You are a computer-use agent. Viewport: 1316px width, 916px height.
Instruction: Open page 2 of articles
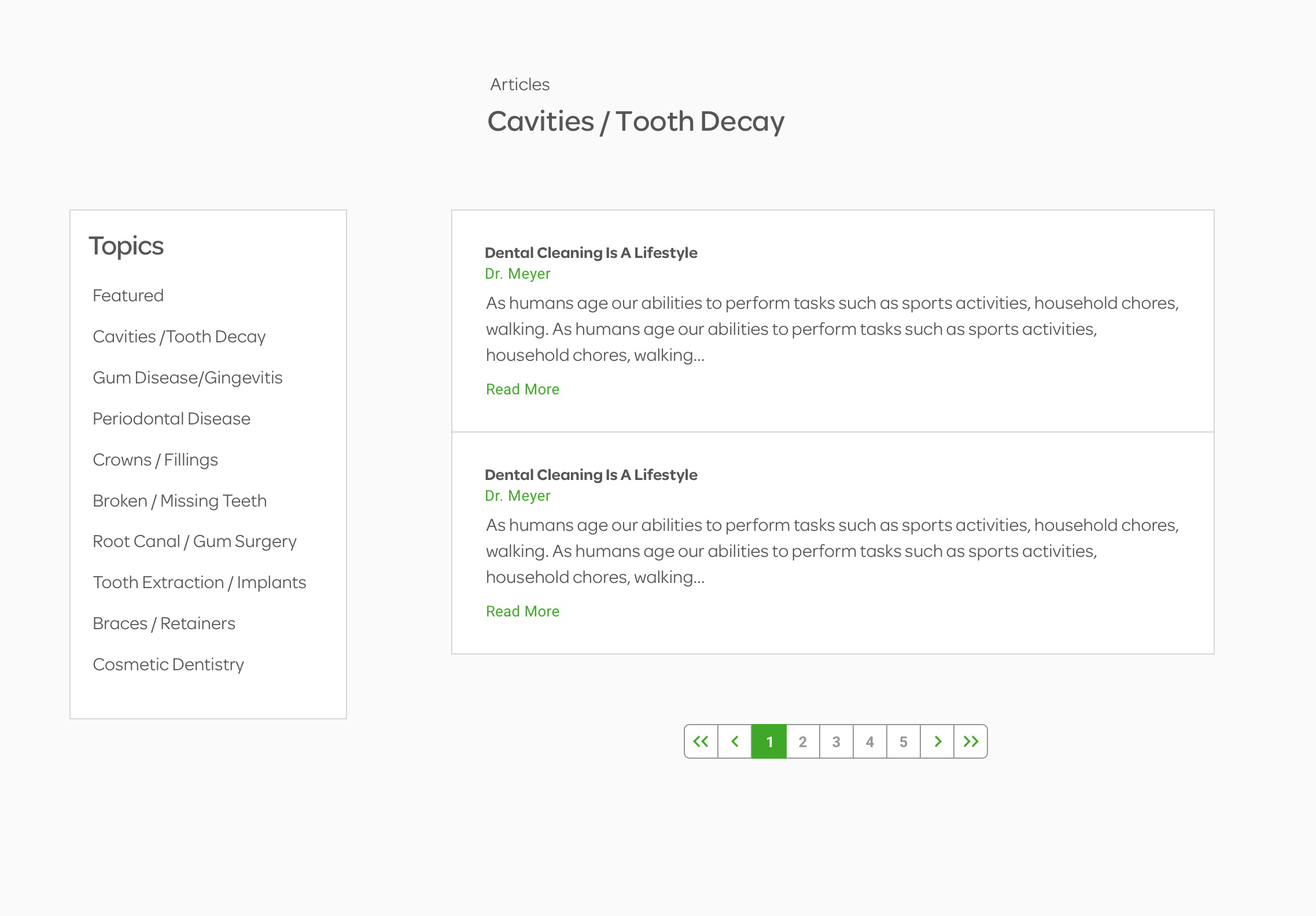(802, 741)
